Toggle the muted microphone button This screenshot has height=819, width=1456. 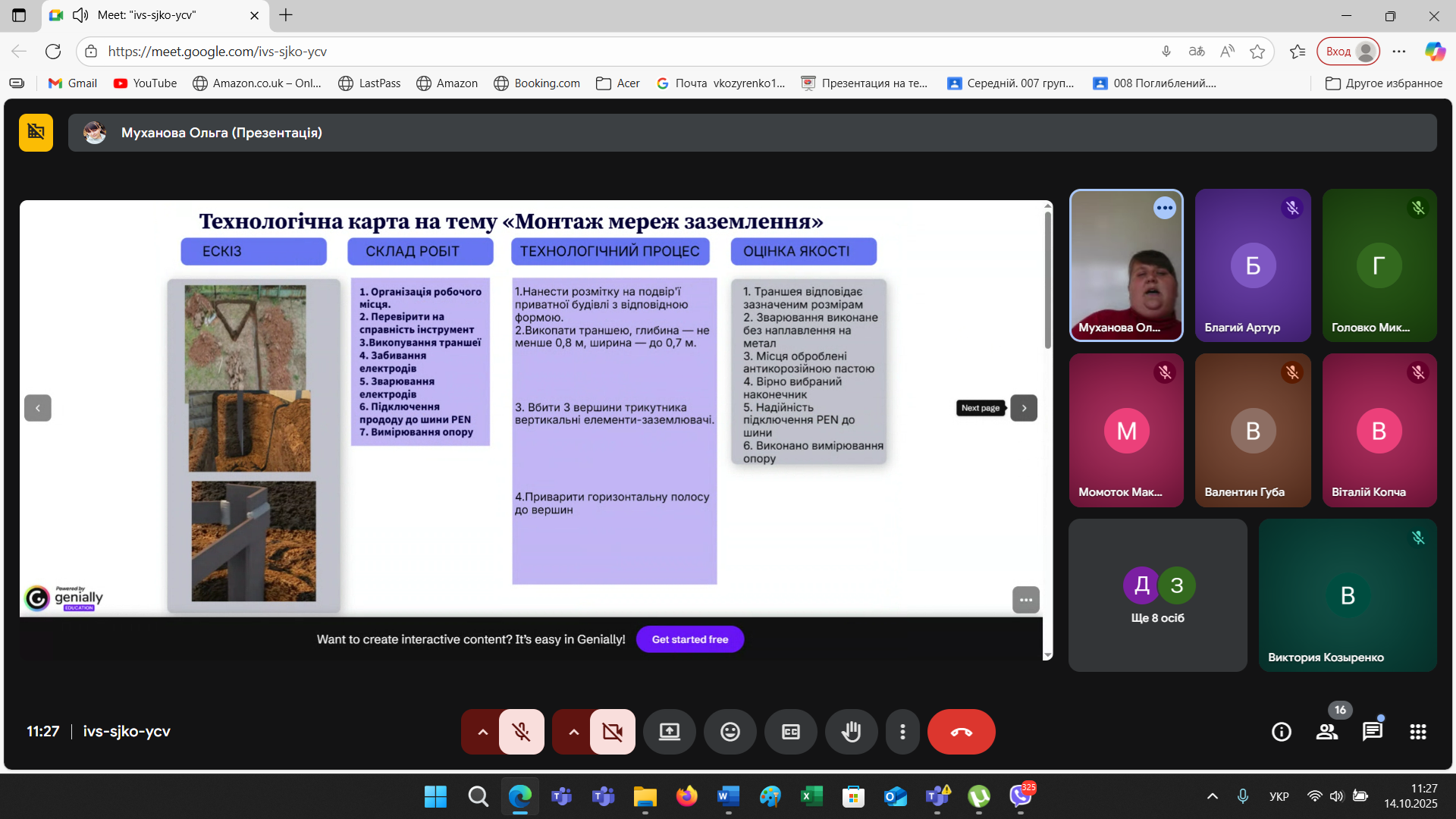[x=521, y=732]
